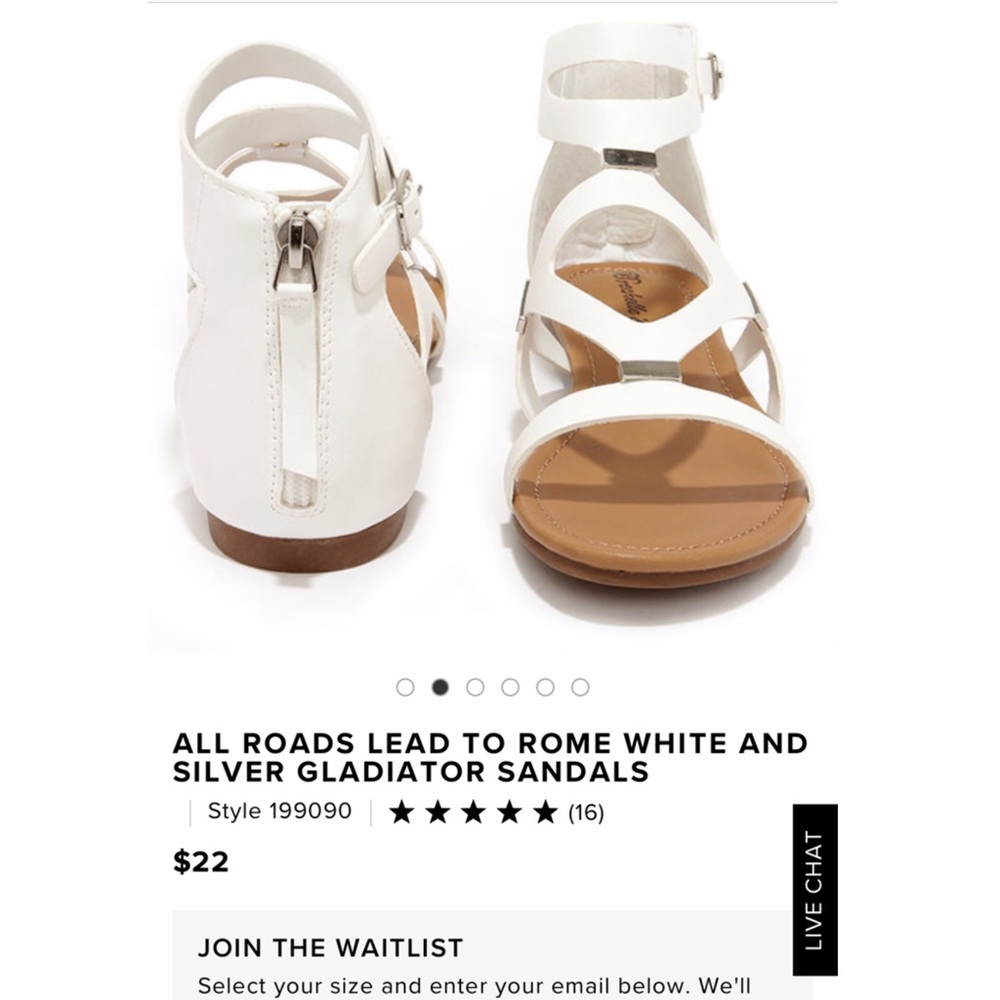Click the sandal product photo
This screenshot has width=1000, height=1000.
492,328
